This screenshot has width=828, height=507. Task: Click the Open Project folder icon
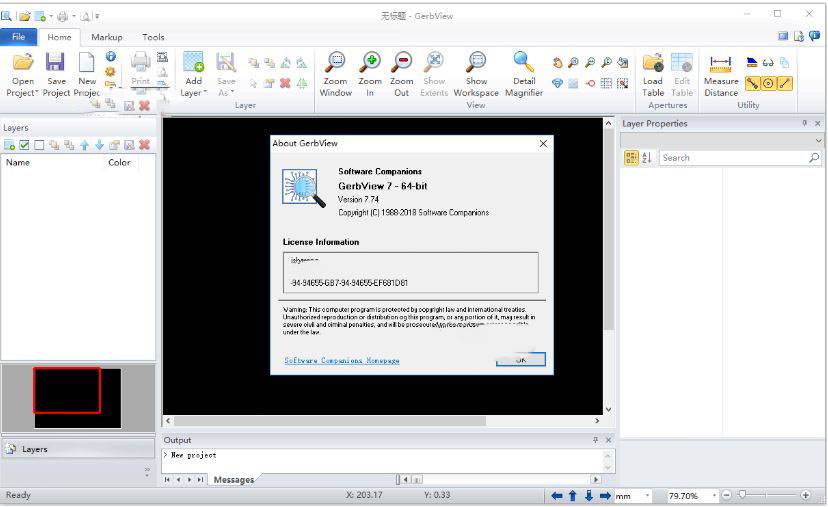click(x=23, y=62)
